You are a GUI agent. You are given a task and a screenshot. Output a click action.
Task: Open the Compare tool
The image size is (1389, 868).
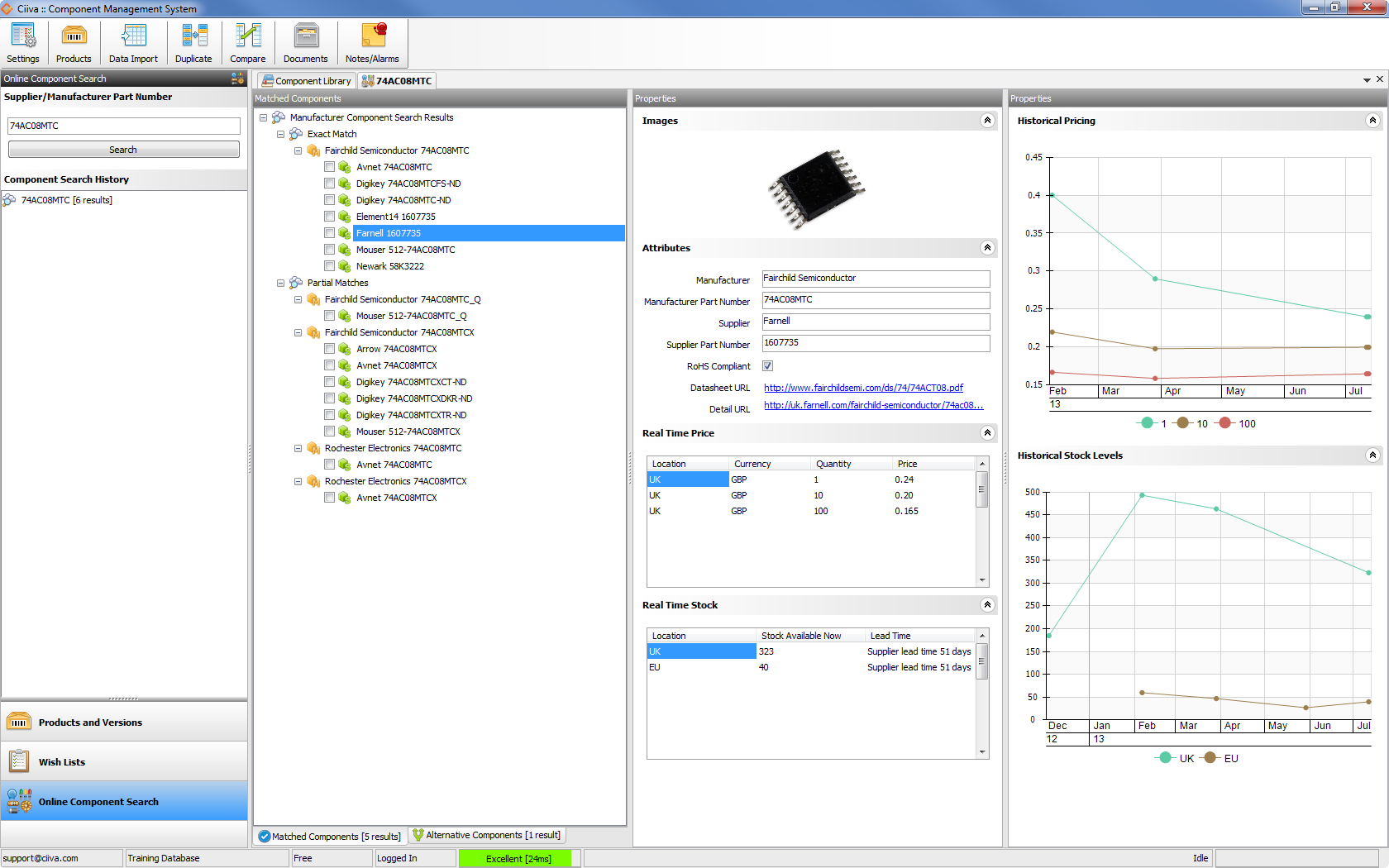[248, 43]
